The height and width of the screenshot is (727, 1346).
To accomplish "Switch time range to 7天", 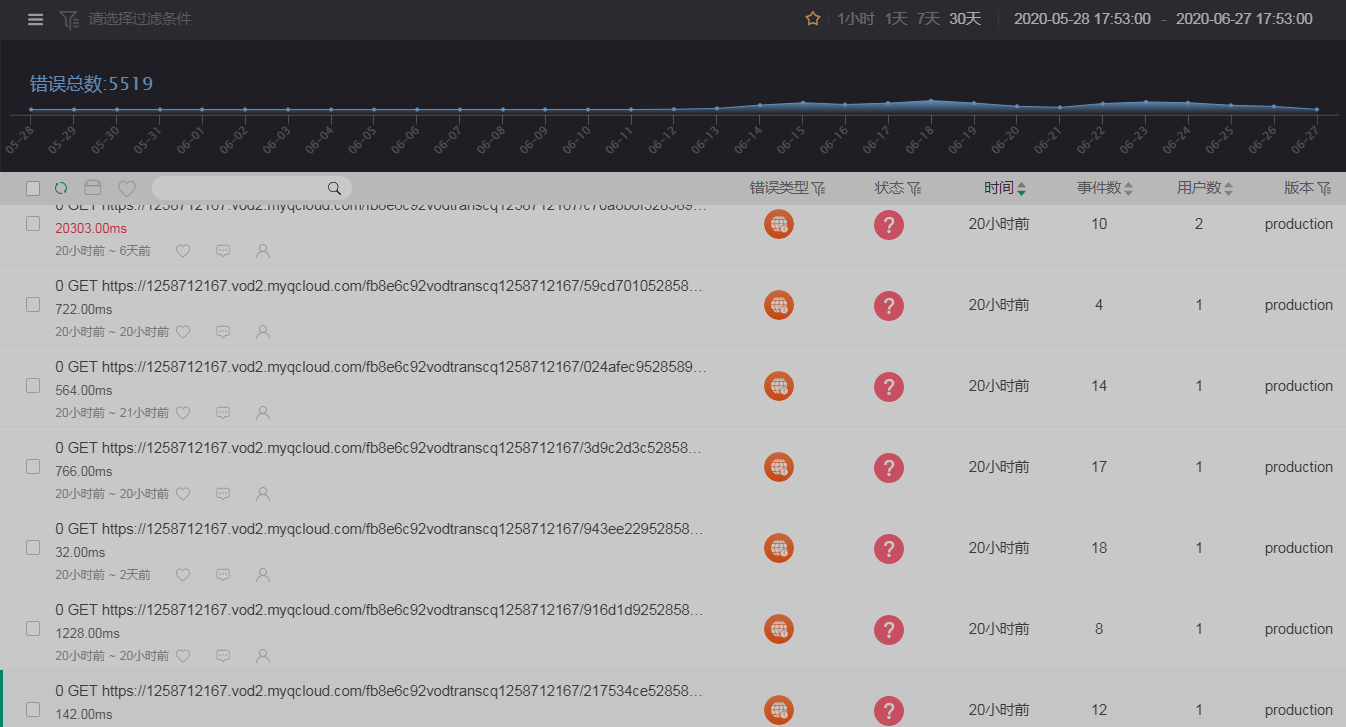I will point(928,19).
